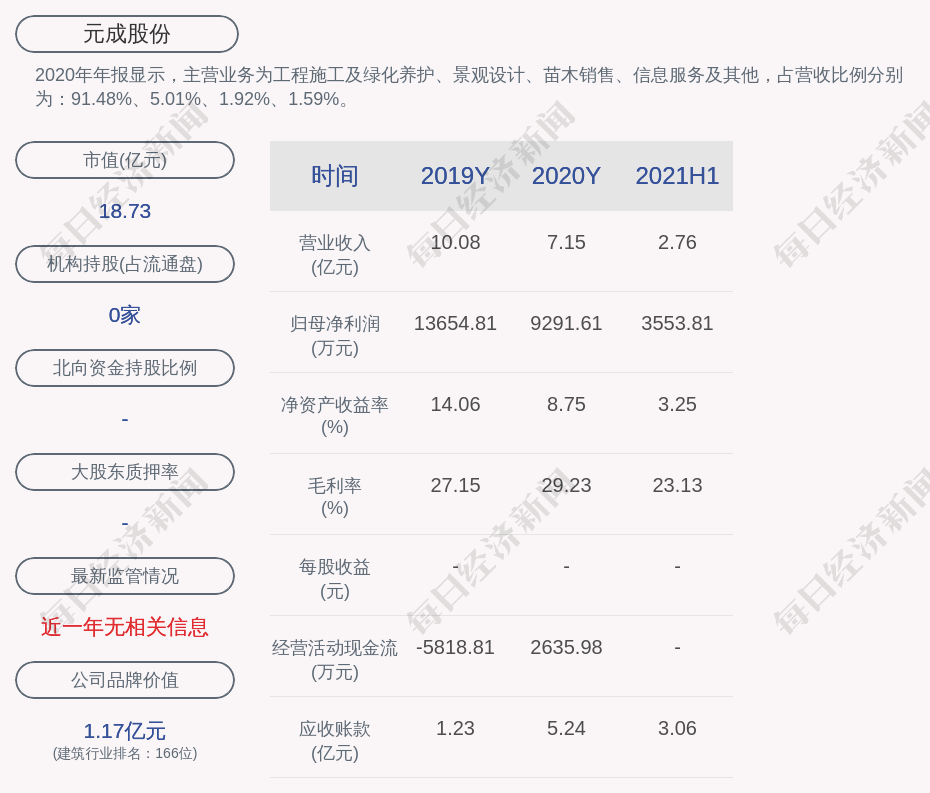This screenshot has width=930, height=793.
Task: Click the 应收账款 (亿元) row label
Action: 335,741
